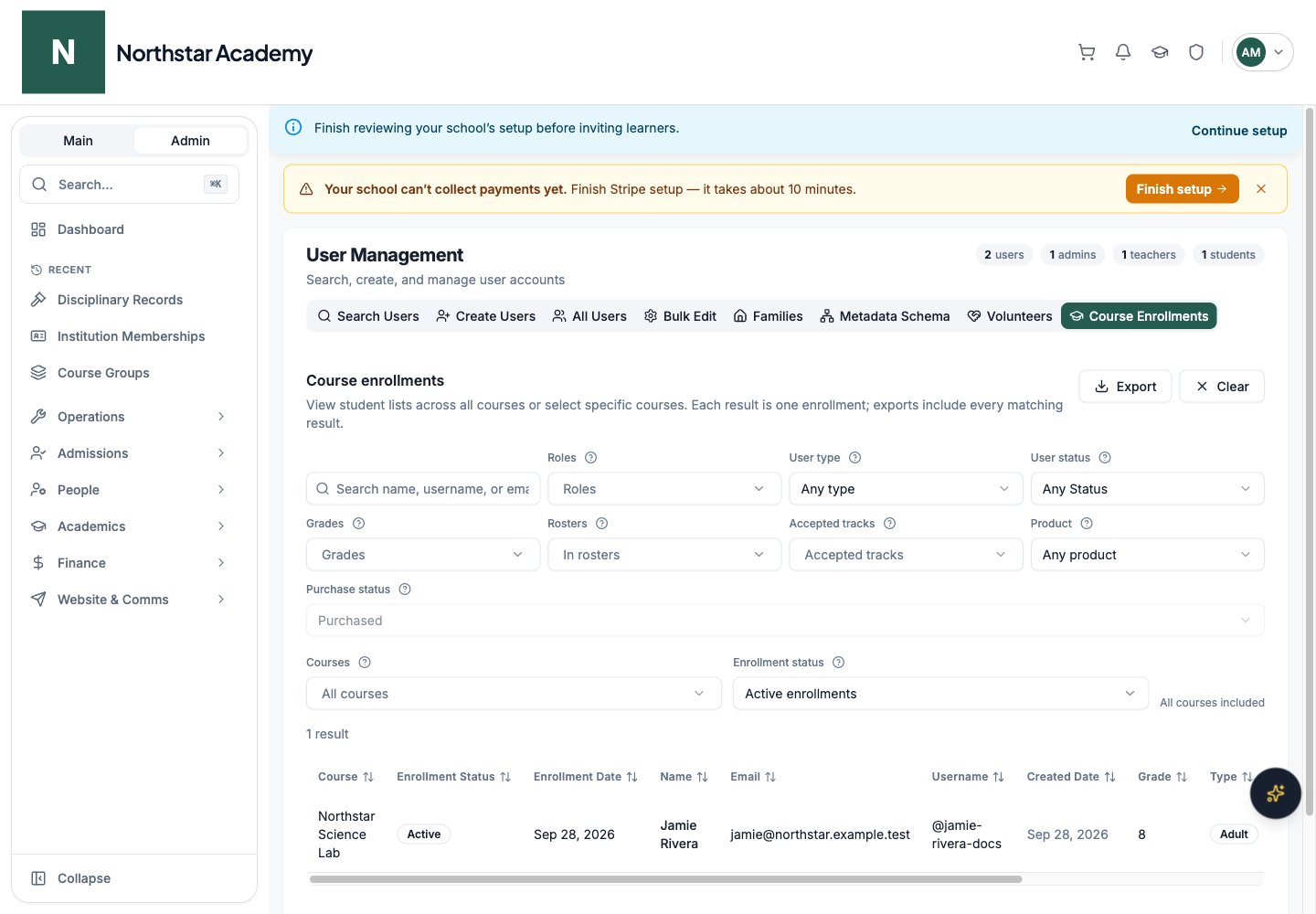Open the Families tab
The height and width of the screenshot is (914, 1316).
[x=768, y=316]
